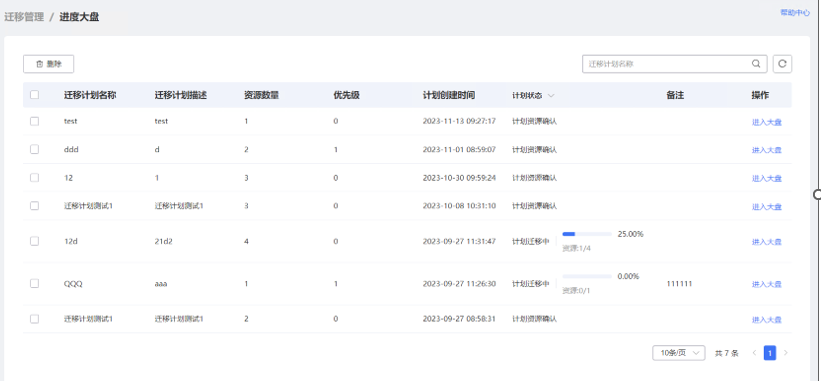Go to 迁移管理 in the breadcrumb
The height and width of the screenshot is (381, 821).
coord(24,17)
